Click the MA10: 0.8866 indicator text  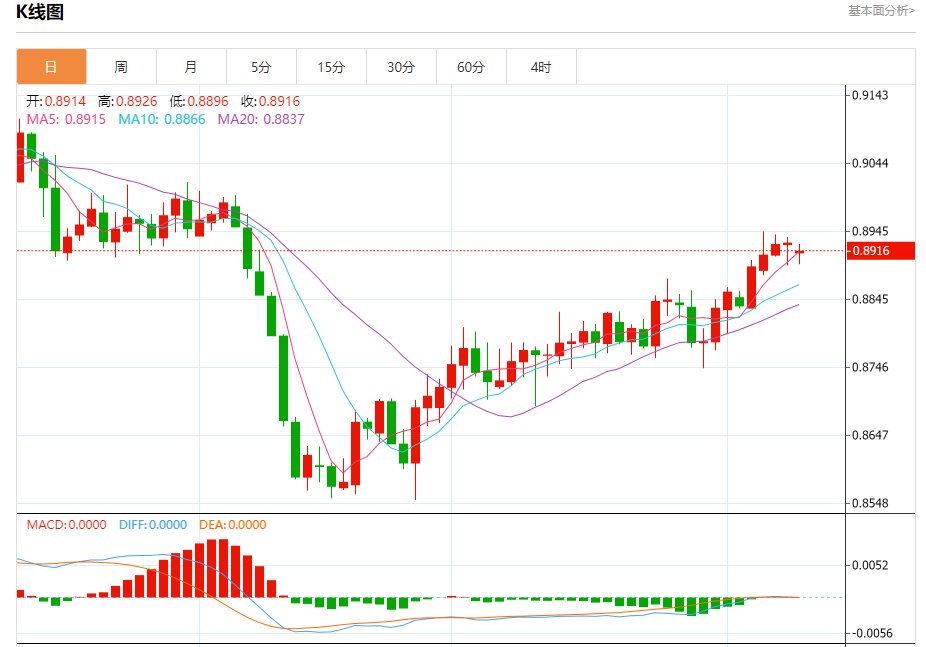pos(162,119)
